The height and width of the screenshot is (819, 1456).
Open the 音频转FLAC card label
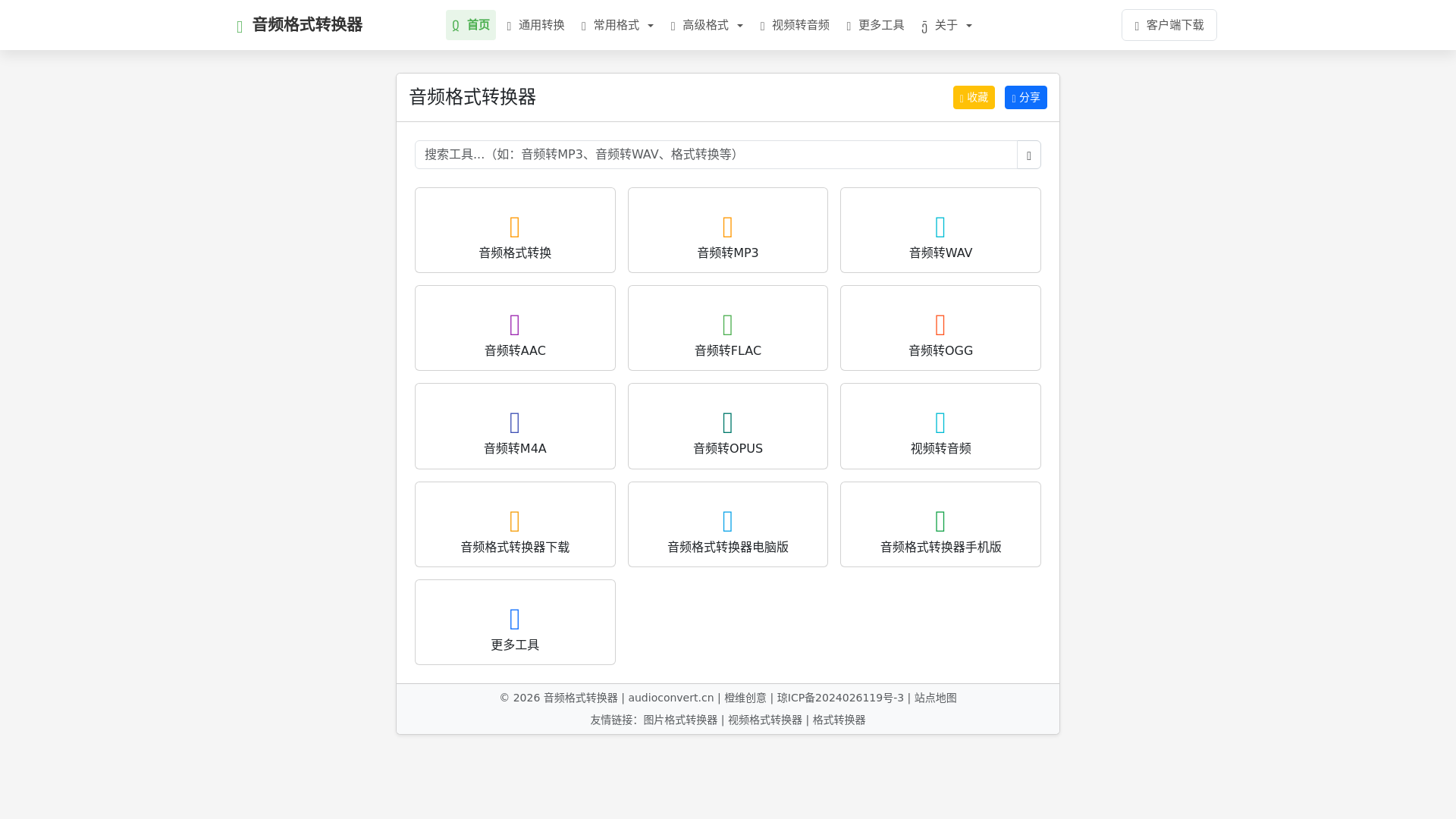pos(728,350)
